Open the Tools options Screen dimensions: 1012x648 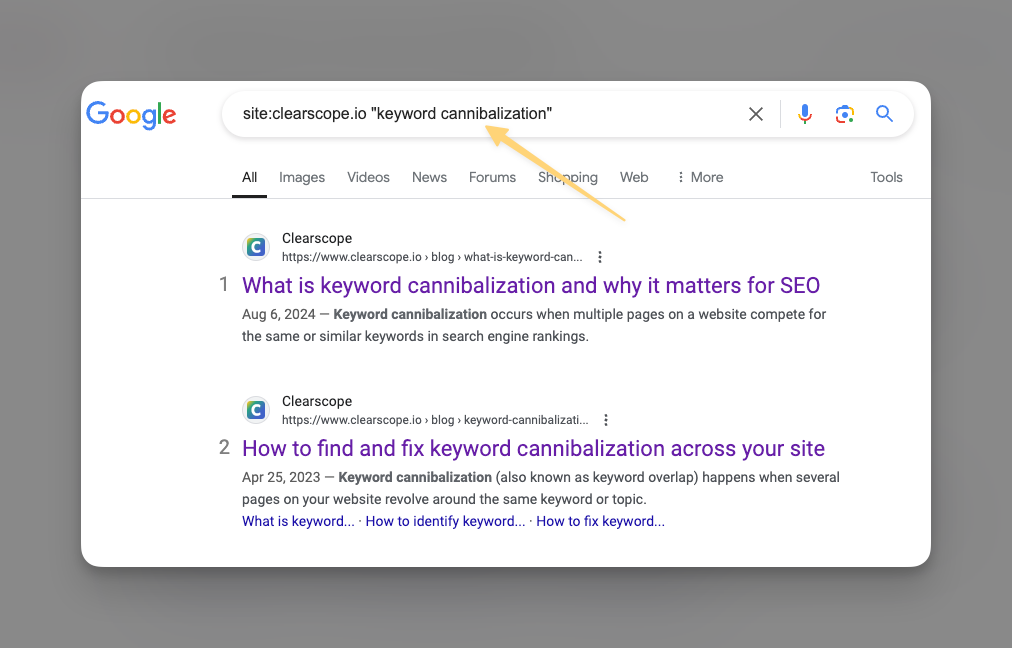click(x=886, y=177)
